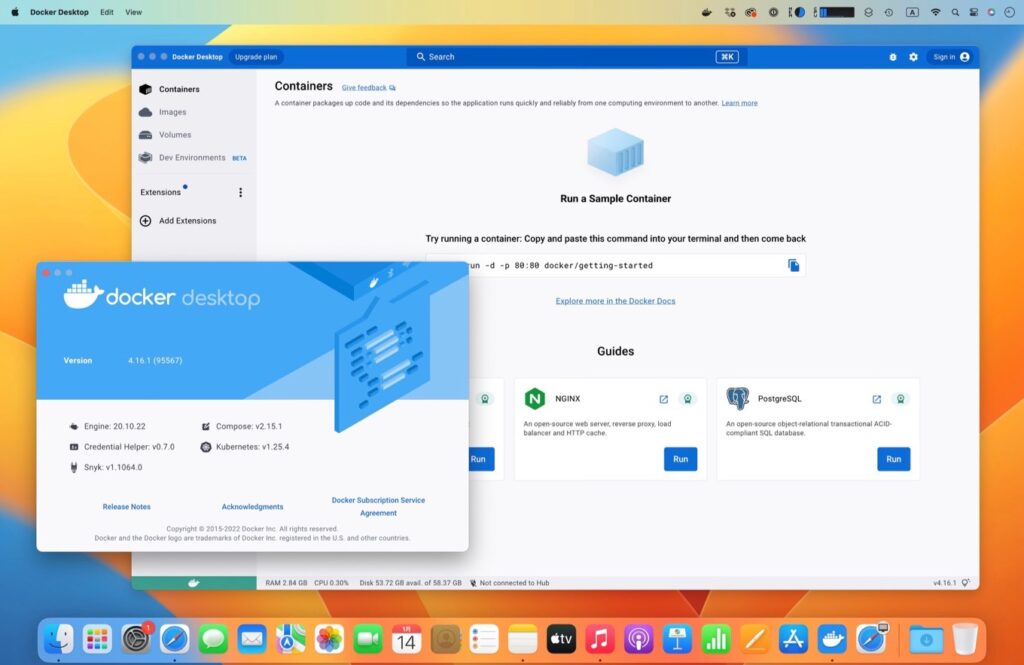Open the Extensions three-dot menu
Viewport: 1024px width, 665px height.
(240, 192)
